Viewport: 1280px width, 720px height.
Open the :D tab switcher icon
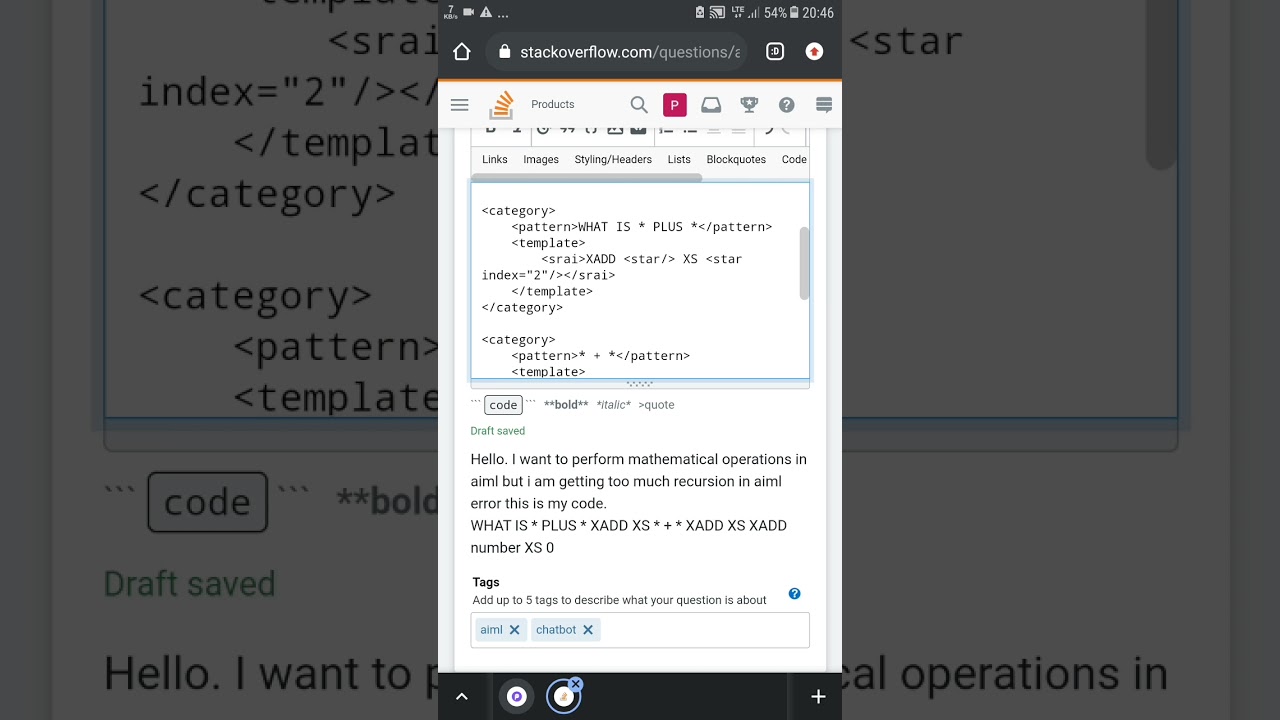(775, 52)
